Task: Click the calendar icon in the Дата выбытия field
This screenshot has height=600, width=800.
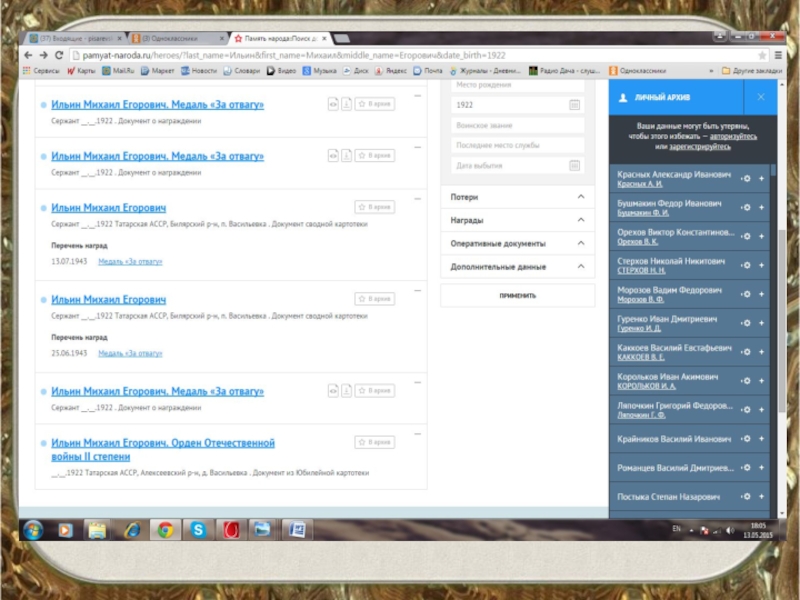Action: click(574, 165)
